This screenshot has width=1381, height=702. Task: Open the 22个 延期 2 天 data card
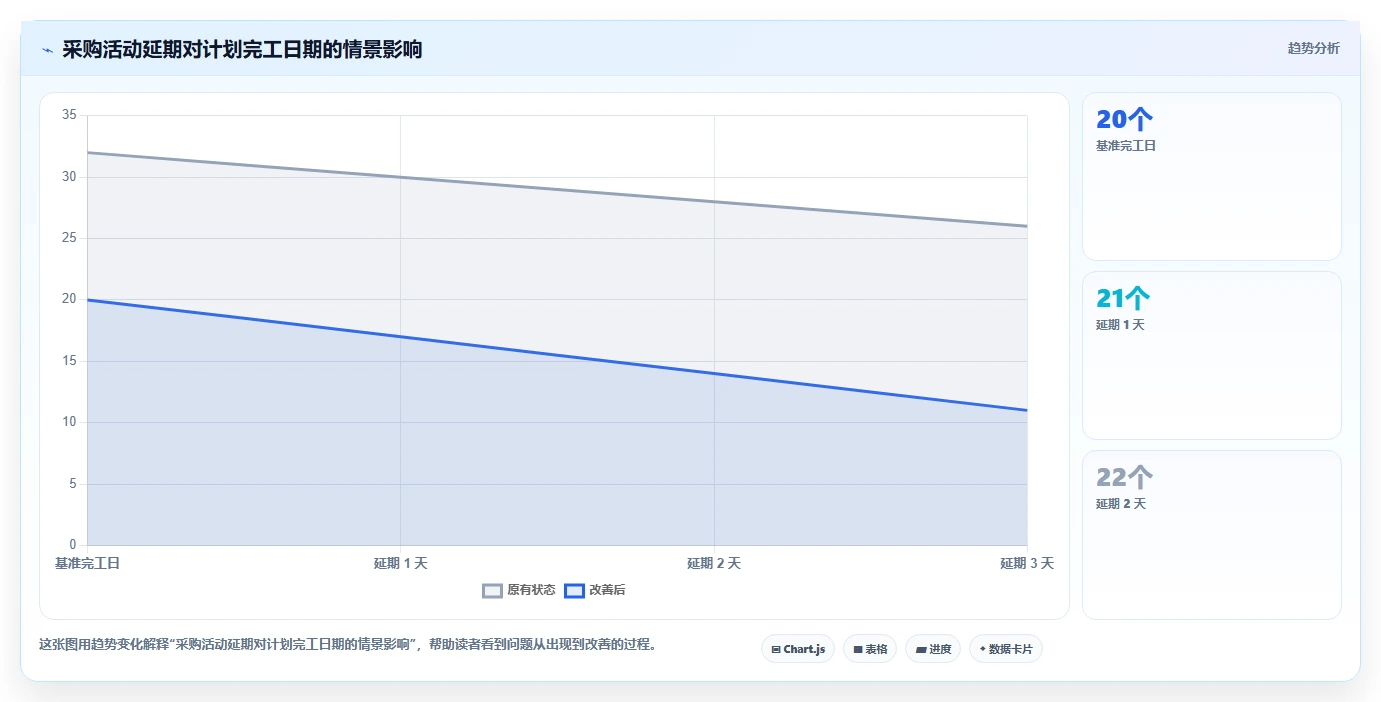[1211, 535]
